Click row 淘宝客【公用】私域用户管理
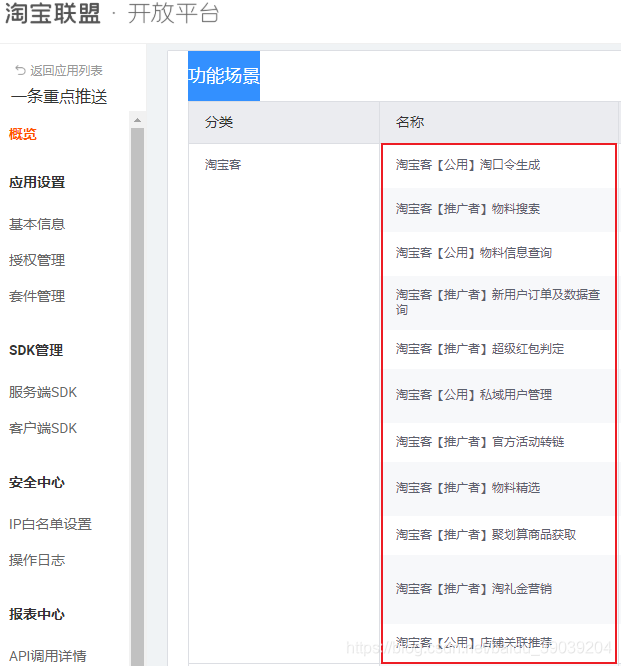This screenshot has width=621, height=666. click(x=499, y=395)
